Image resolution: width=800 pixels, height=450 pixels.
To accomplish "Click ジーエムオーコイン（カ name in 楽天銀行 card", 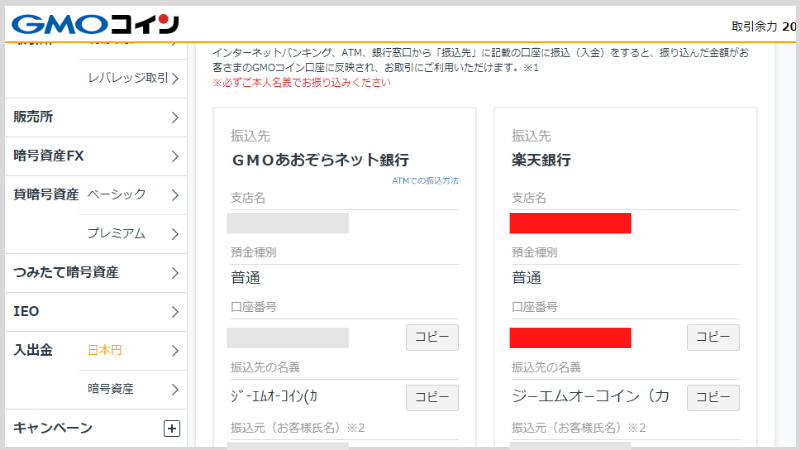I will point(590,396).
